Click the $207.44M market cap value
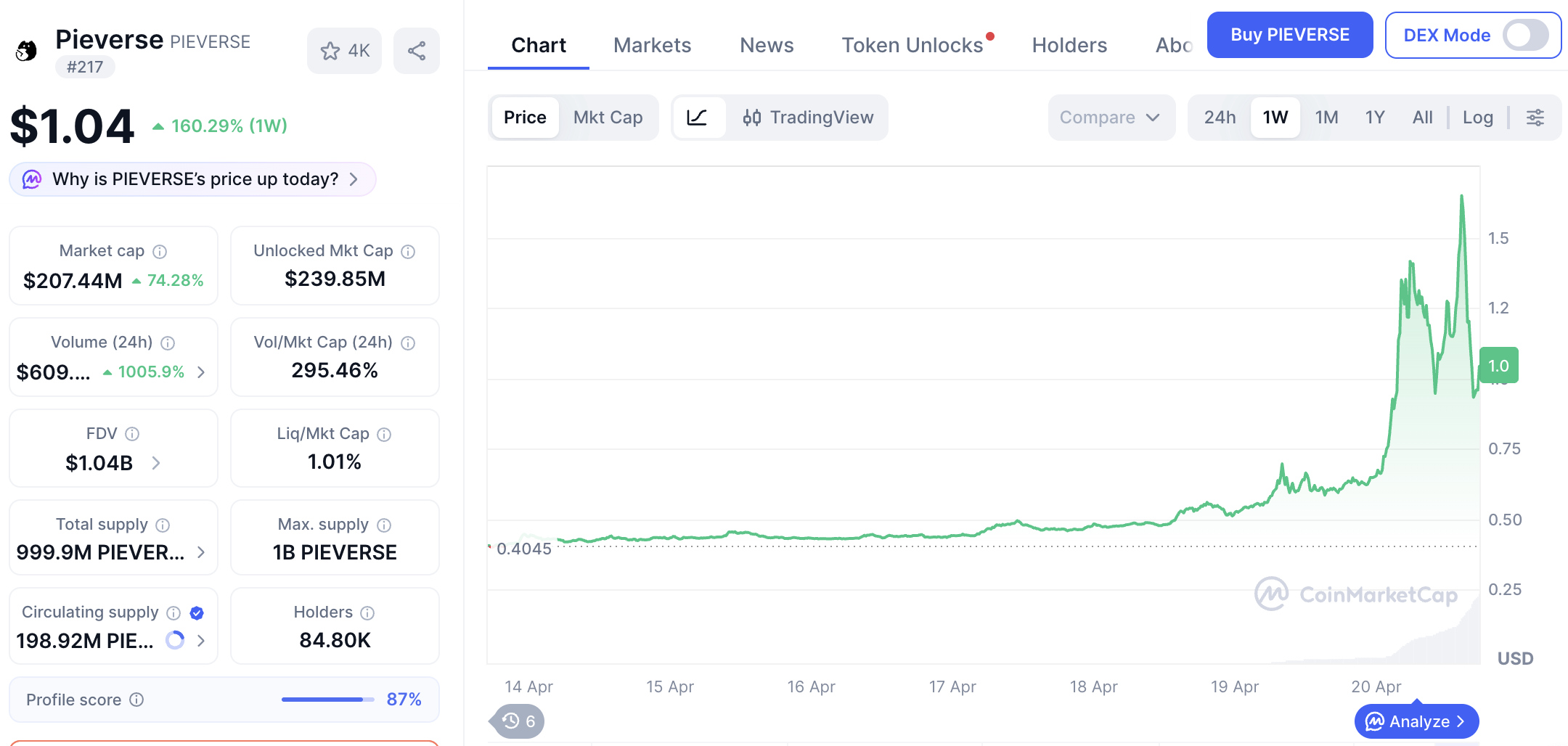 pos(73,281)
